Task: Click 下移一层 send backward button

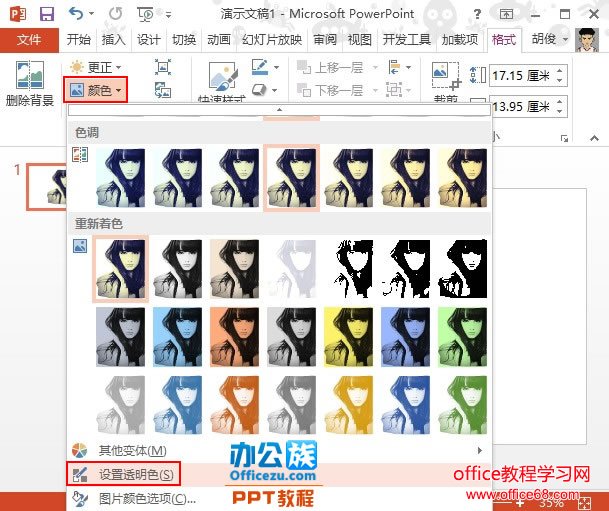Action: click(x=330, y=90)
